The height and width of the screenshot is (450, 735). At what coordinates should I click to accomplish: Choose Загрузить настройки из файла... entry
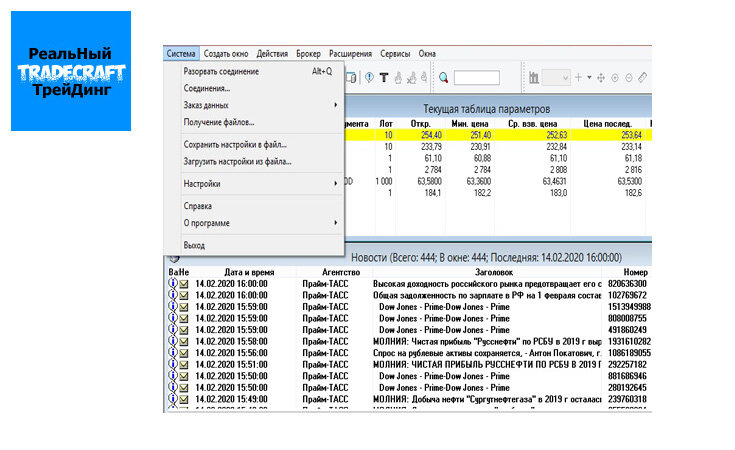point(254,161)
